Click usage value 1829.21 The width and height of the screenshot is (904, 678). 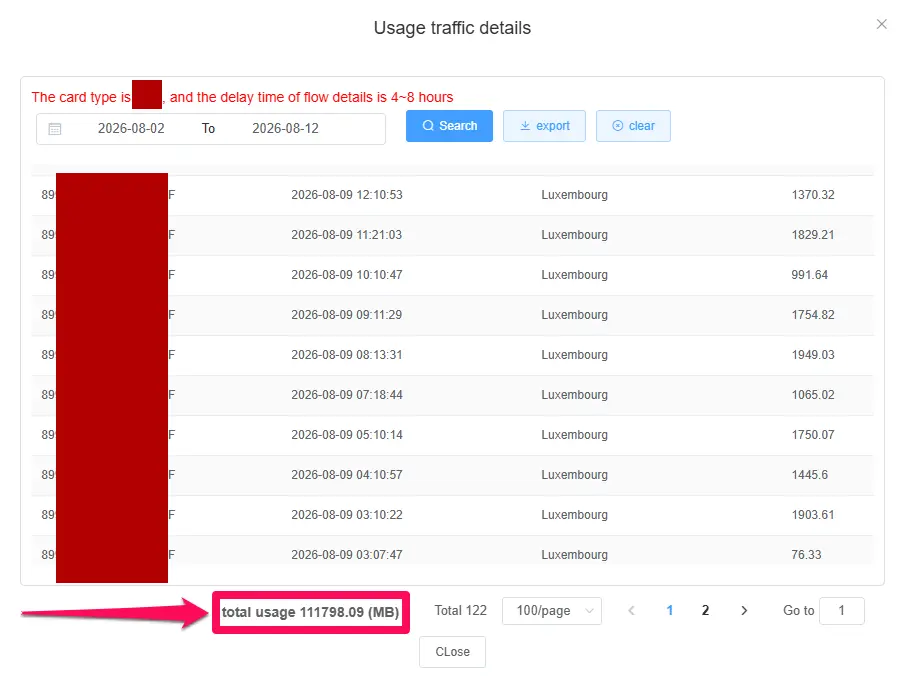pos(813,235)
